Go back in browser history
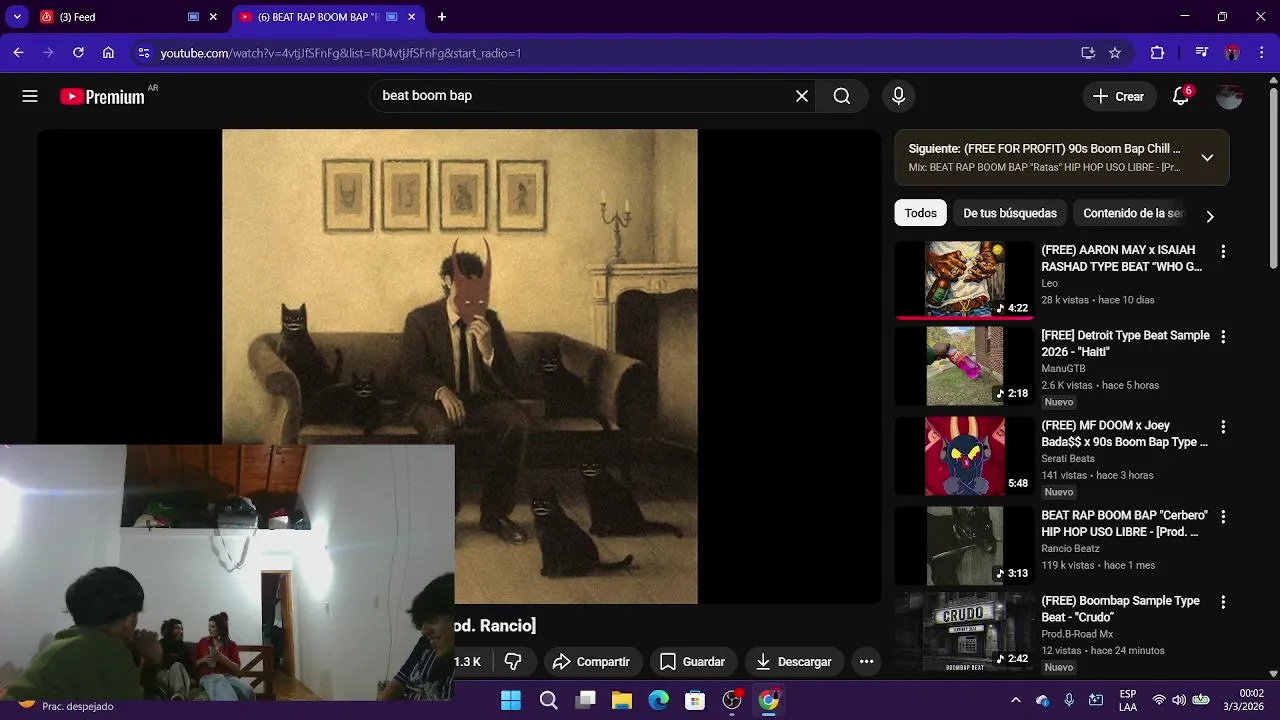This screenshot has height=720, width=1280. 18,53
